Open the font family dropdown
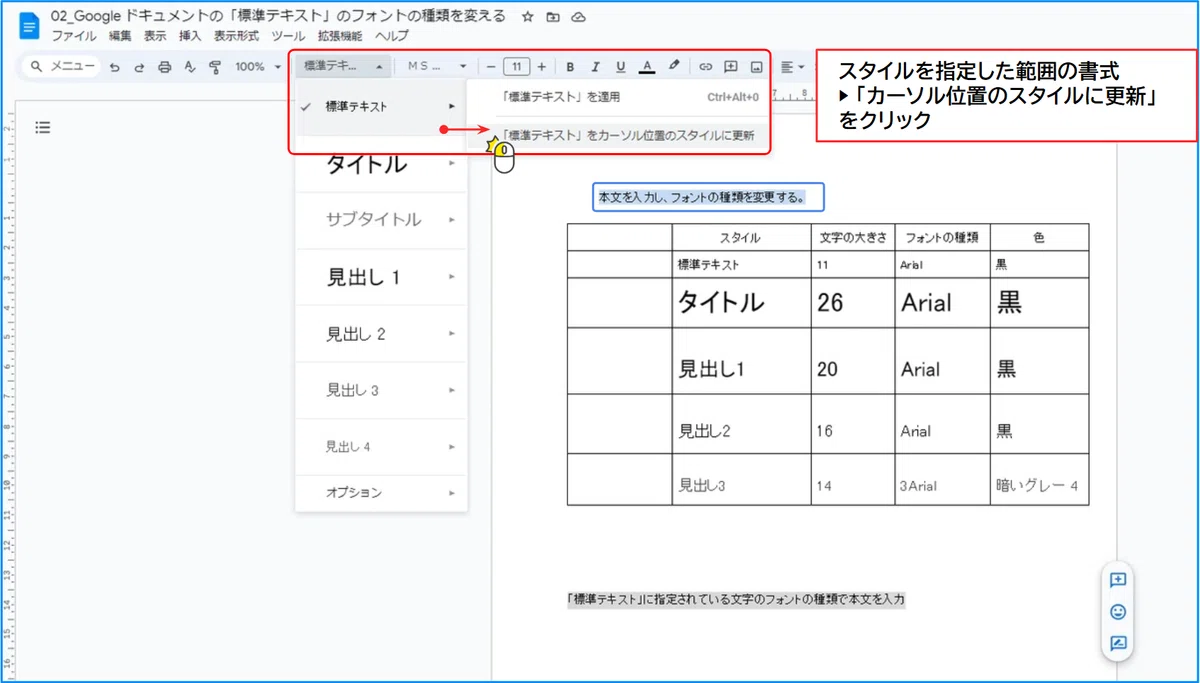The height and width of the screenshot is (683, 1200). pyautogui.click(x=436, y=67)
